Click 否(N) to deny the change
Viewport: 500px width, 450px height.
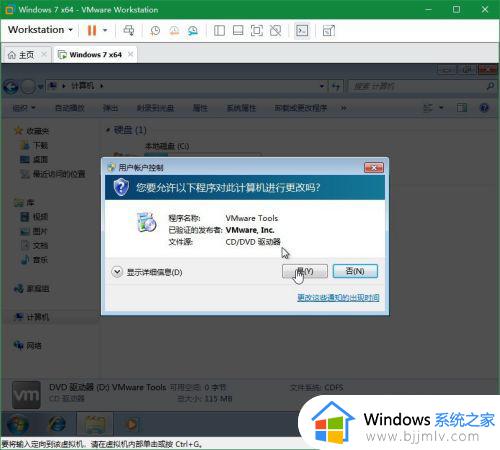[x=355, y=271]
